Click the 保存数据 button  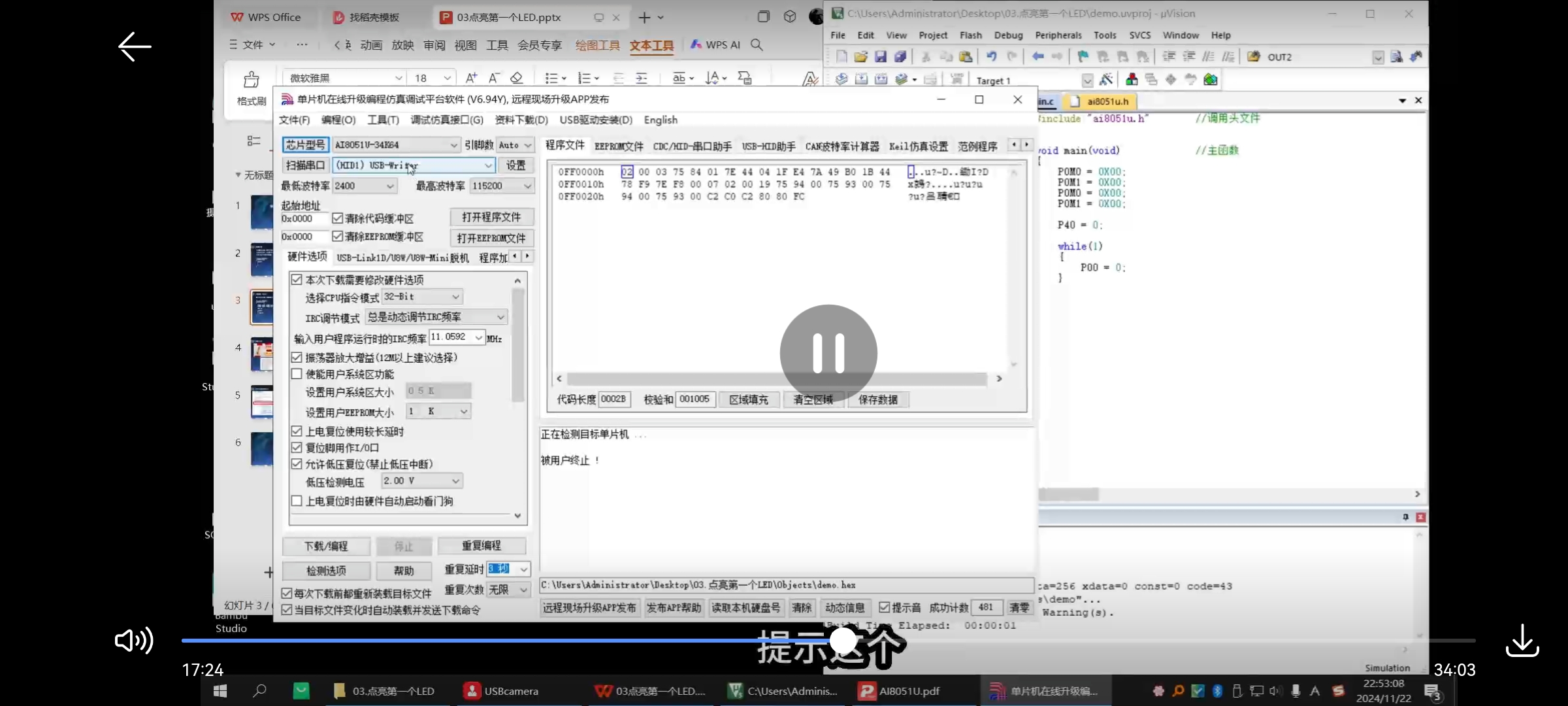point(878,399)
